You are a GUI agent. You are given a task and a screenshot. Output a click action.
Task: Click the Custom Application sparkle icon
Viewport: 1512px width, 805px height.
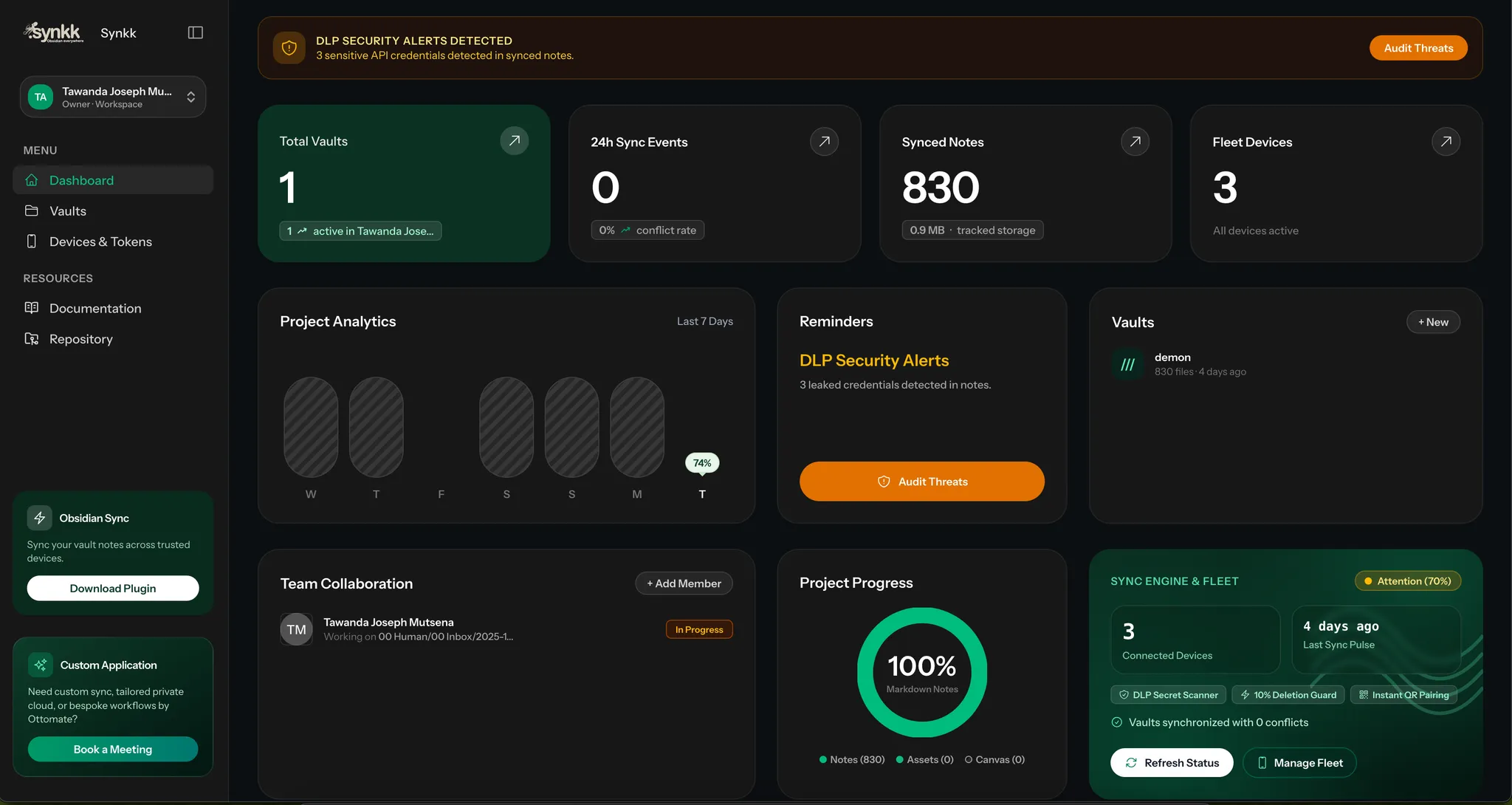click(41, 665)
